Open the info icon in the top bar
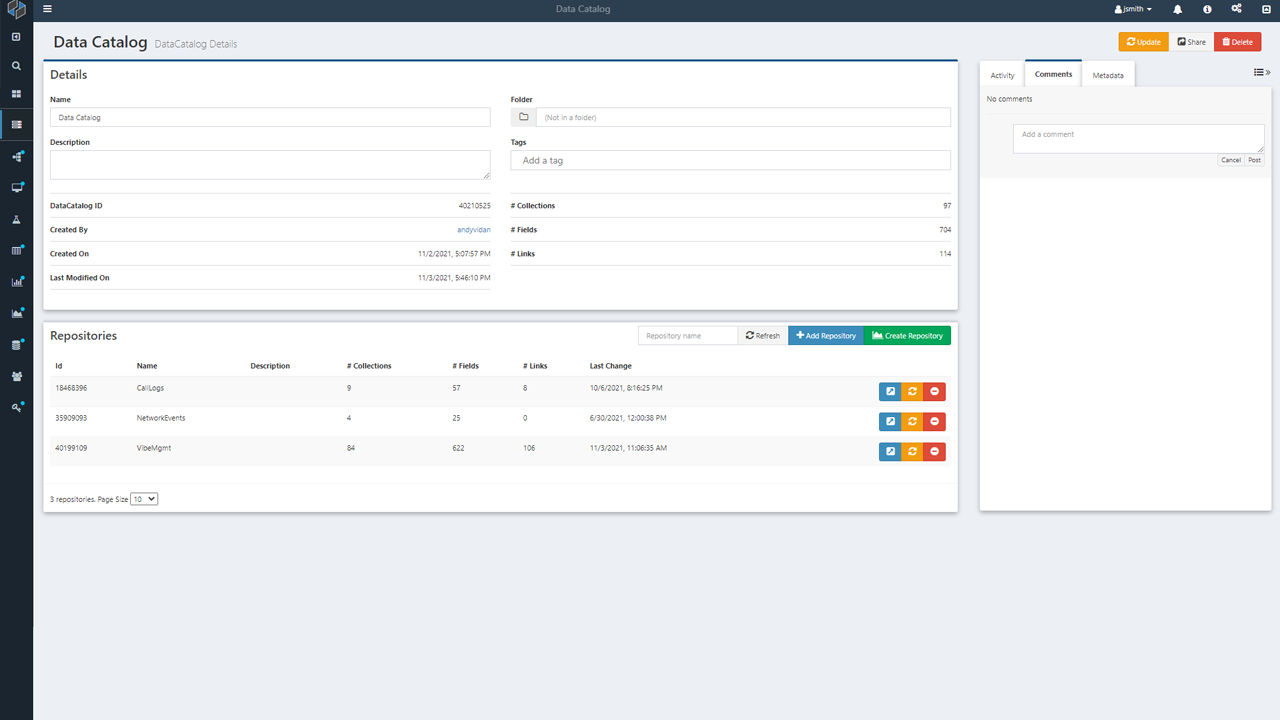The height and width of the screenshot is (720, 1280). pyautogui.click(x=1207, y=9)
